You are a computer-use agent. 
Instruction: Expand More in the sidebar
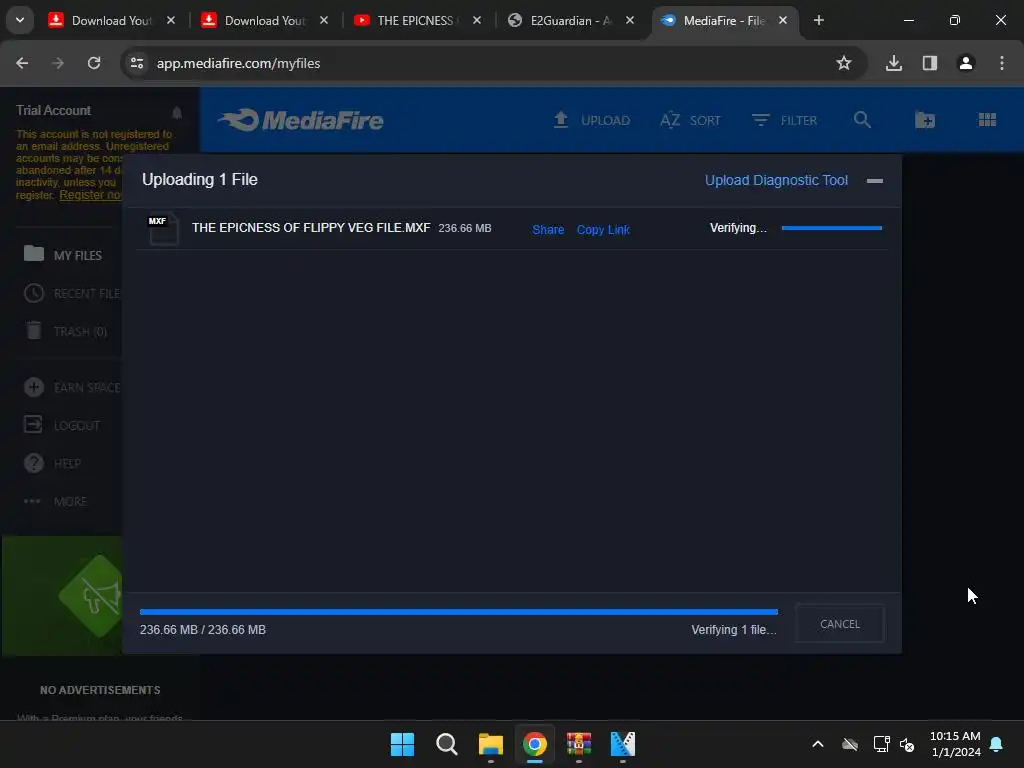point(55,501)
